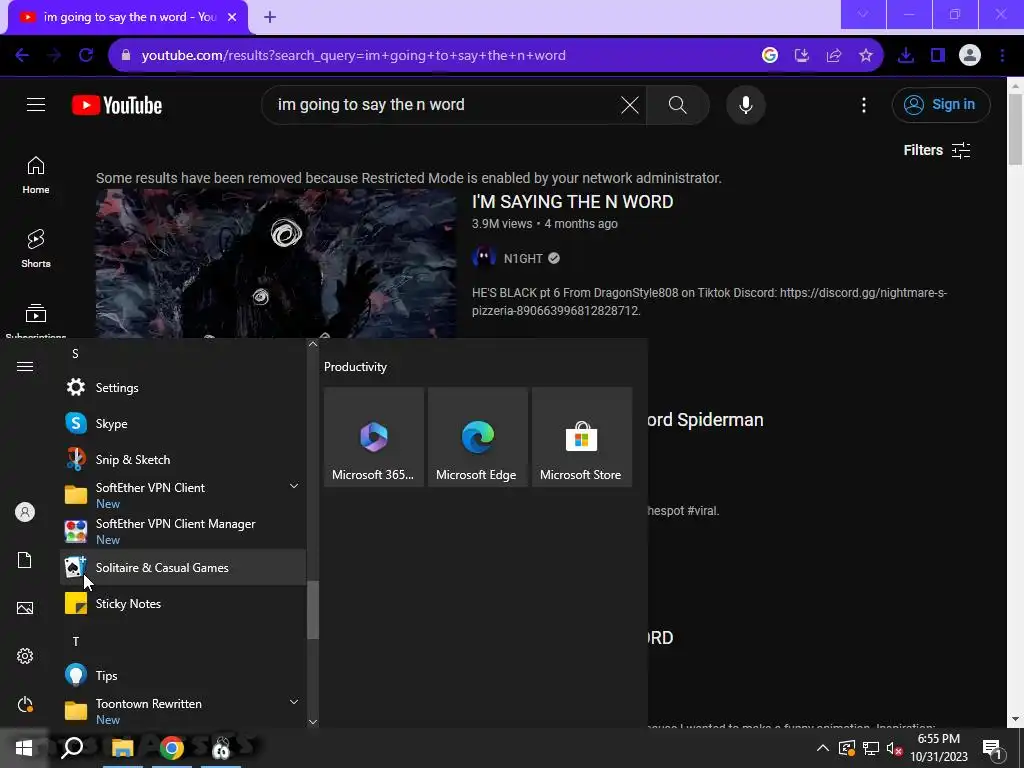The height and width of the screenshot is (768, 1024).
Task: Open the Microsoft Edge tile
Action: point(477,437)
